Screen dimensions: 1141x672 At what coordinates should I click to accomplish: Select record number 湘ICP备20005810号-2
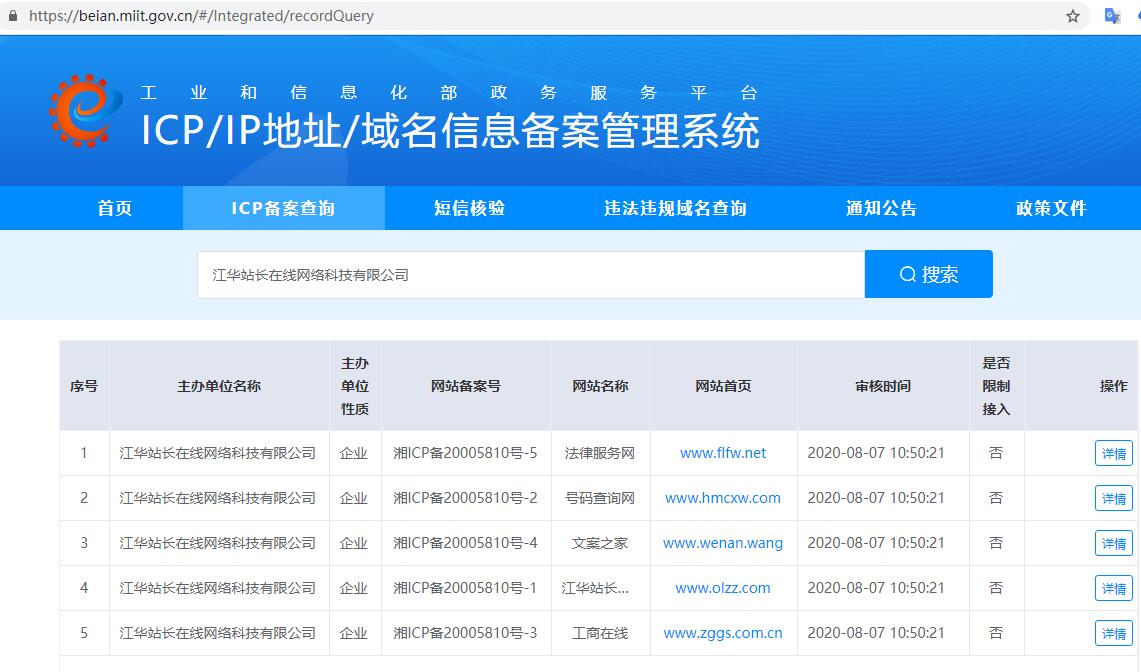[465, 498]
